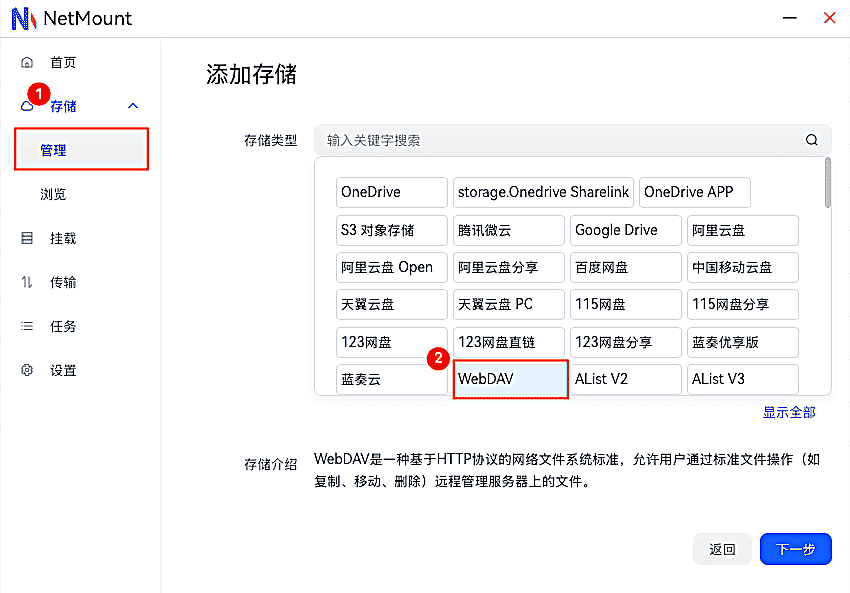Image resolution: width=850 pixels, height=593 pixels.
Task: Click the 下一步 button
Action: 795,549
